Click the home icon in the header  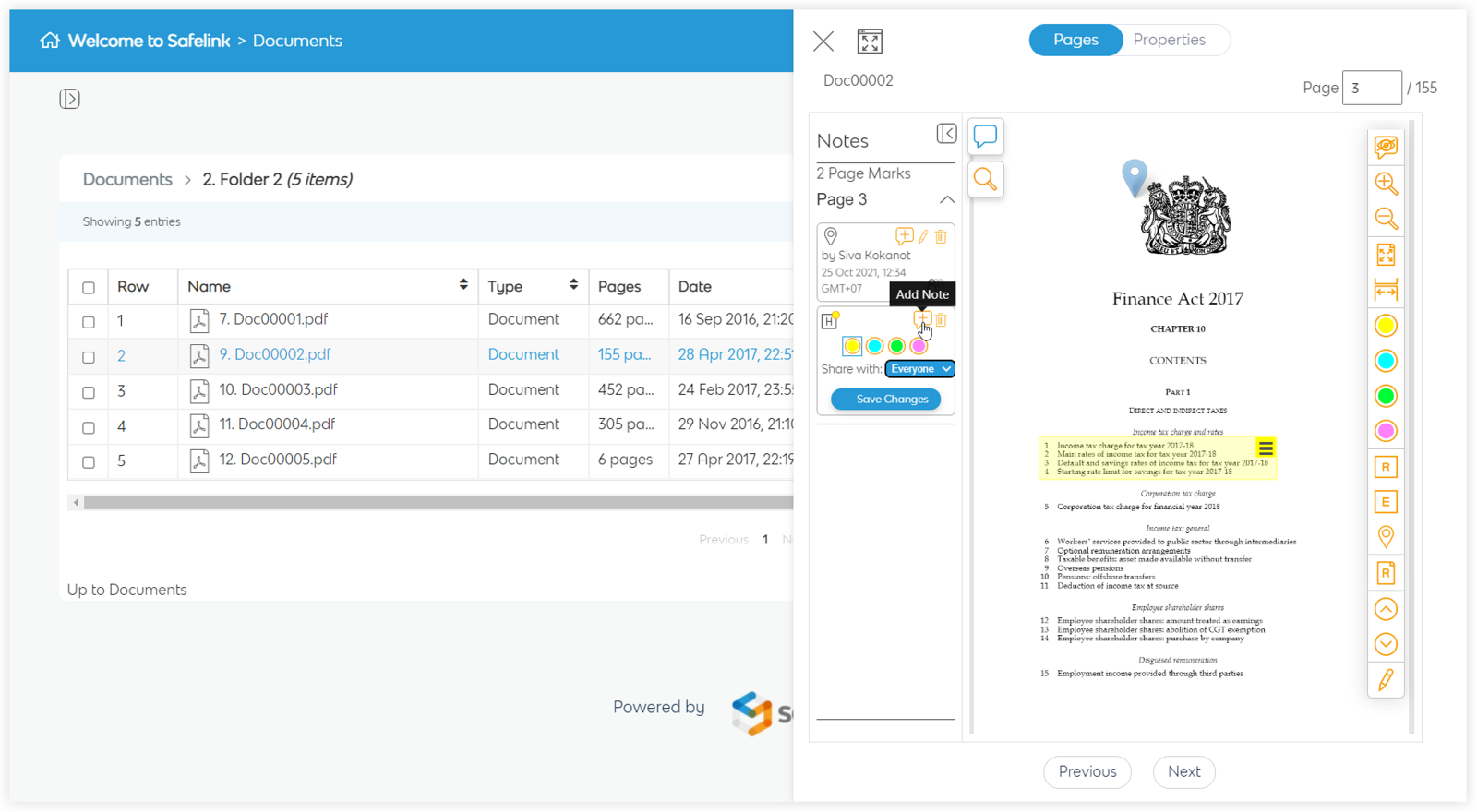50,40
